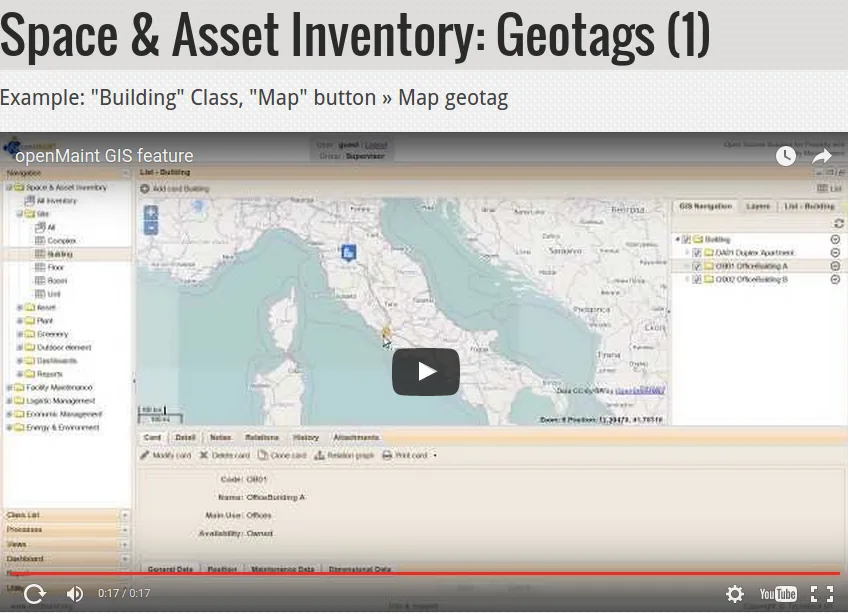Enter fullscreen mode for the video
848x613 pixels.
[822, 594]
